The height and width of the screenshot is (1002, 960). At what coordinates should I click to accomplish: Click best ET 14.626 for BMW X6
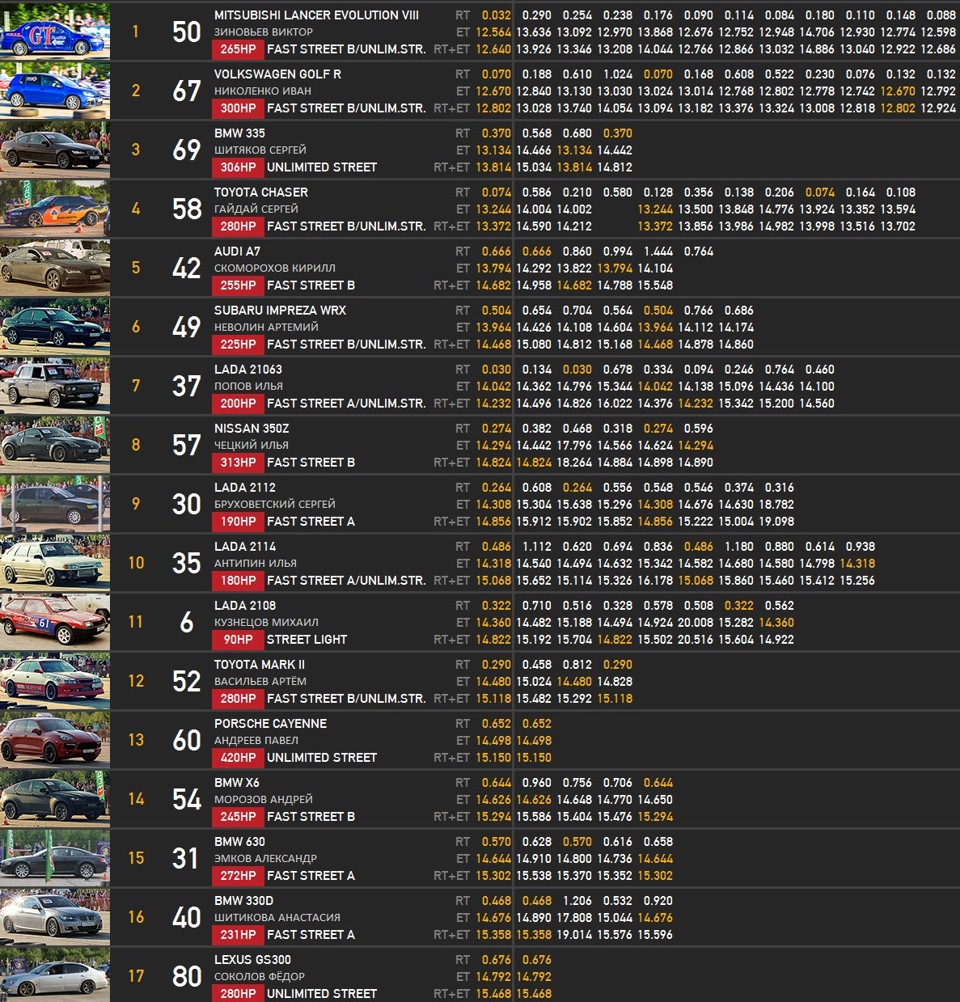pos(493,799)
